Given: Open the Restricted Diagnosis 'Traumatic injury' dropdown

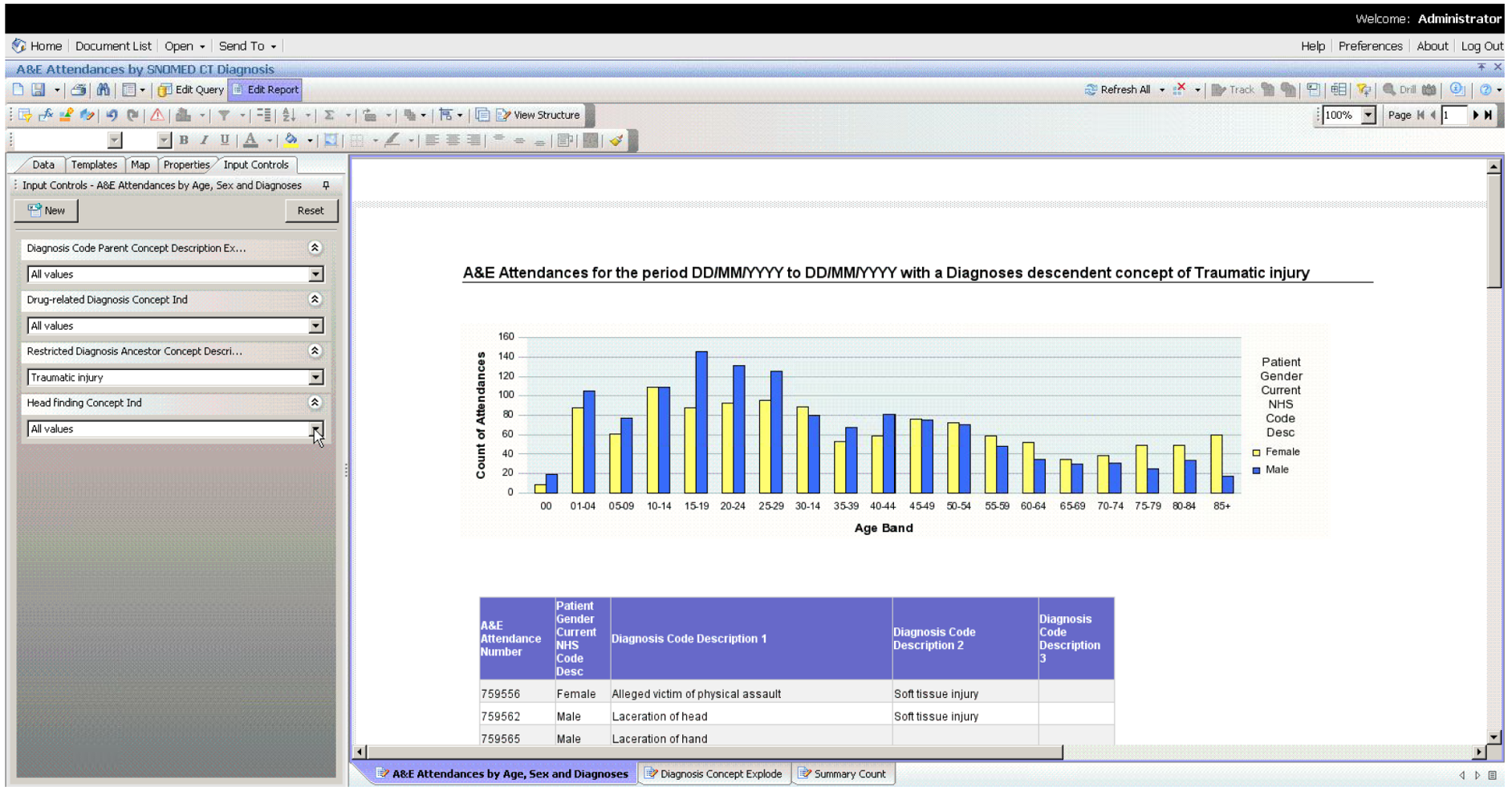Looking at the screenshot, I should click(x=315, y=377).
